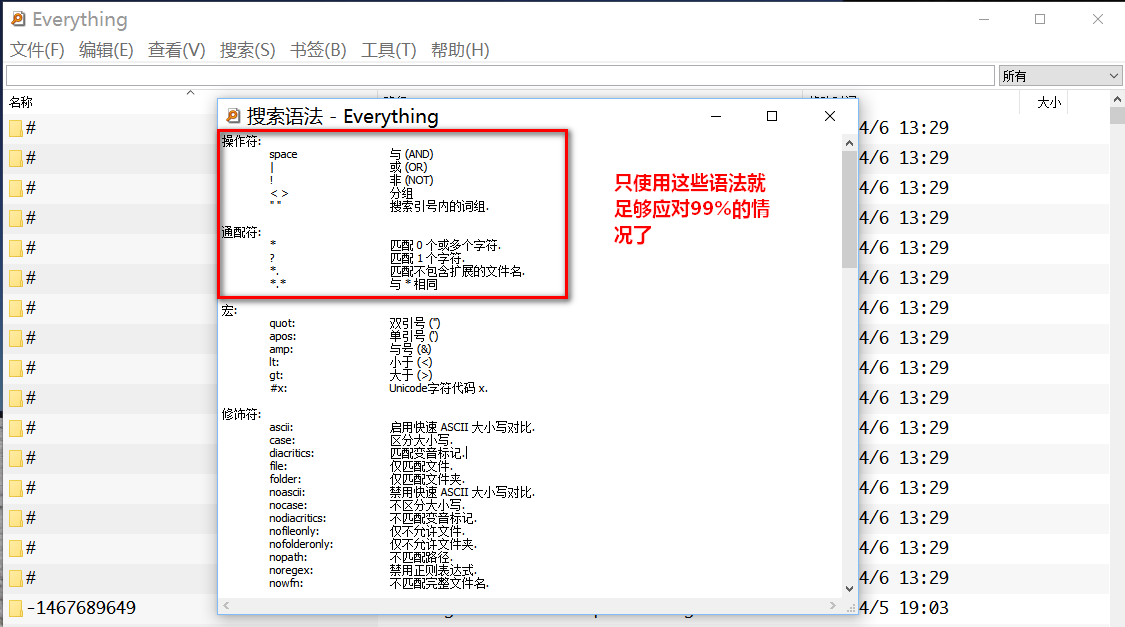Click the right arrow of the dialog horizontal scrollbar
The image size is (1125, 627).
(833, 605)
